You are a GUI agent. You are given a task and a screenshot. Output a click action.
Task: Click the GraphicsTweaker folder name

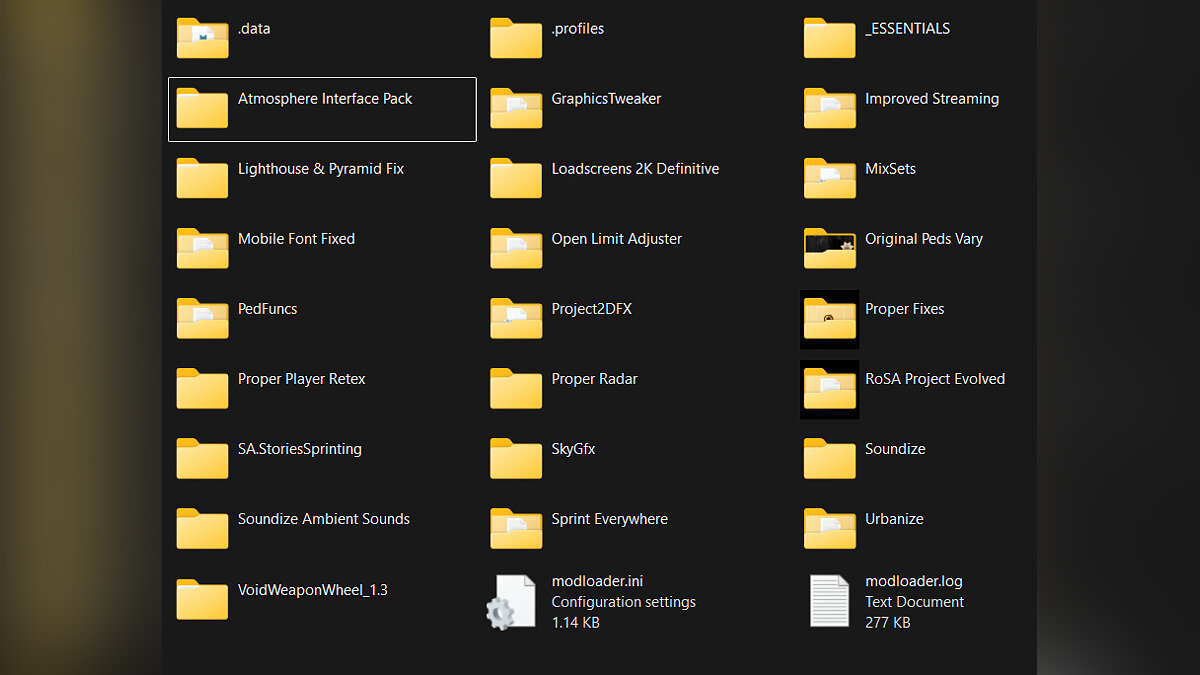[x=606, y=99]
